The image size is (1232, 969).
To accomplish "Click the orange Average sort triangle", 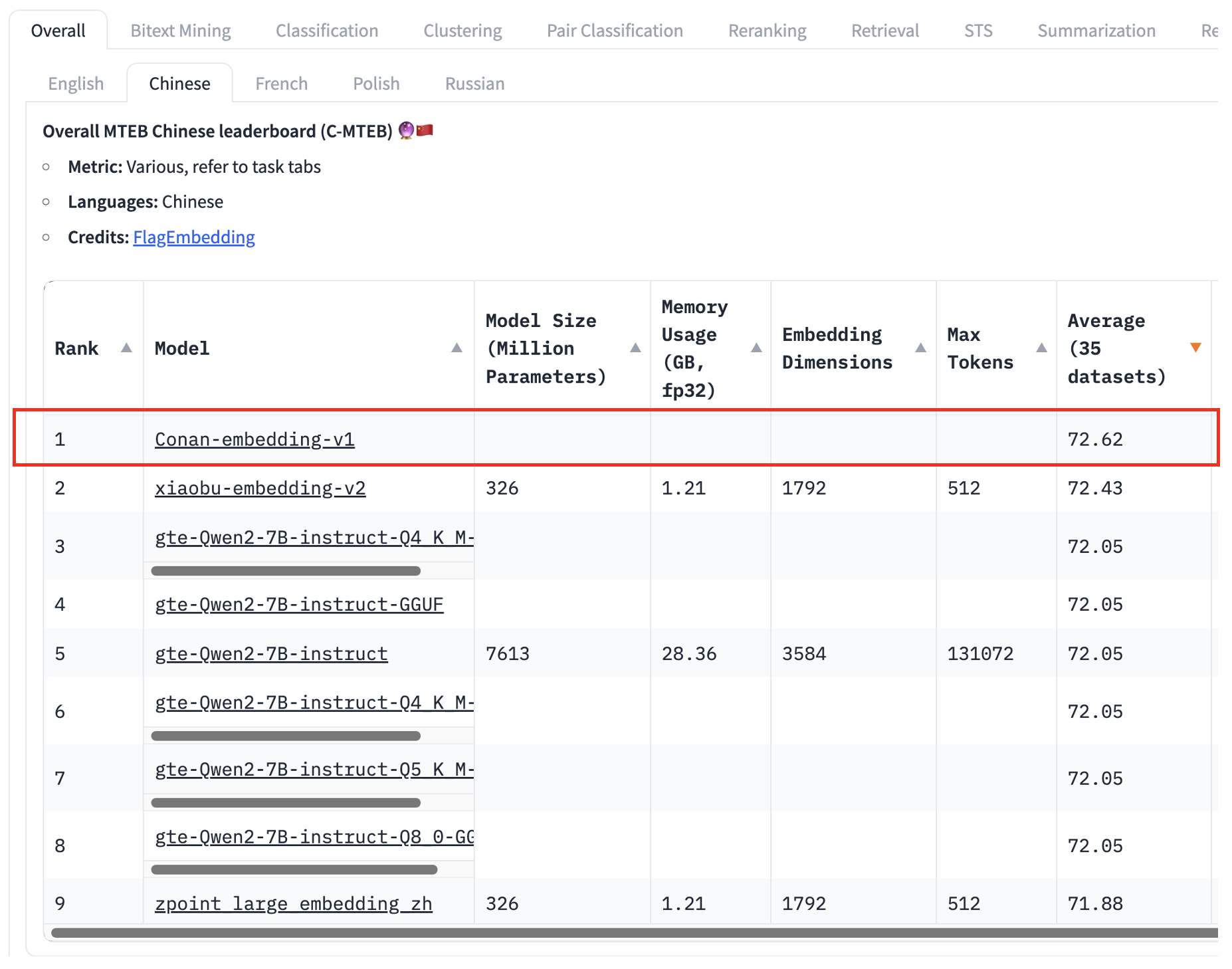I will click(1196, 346).
